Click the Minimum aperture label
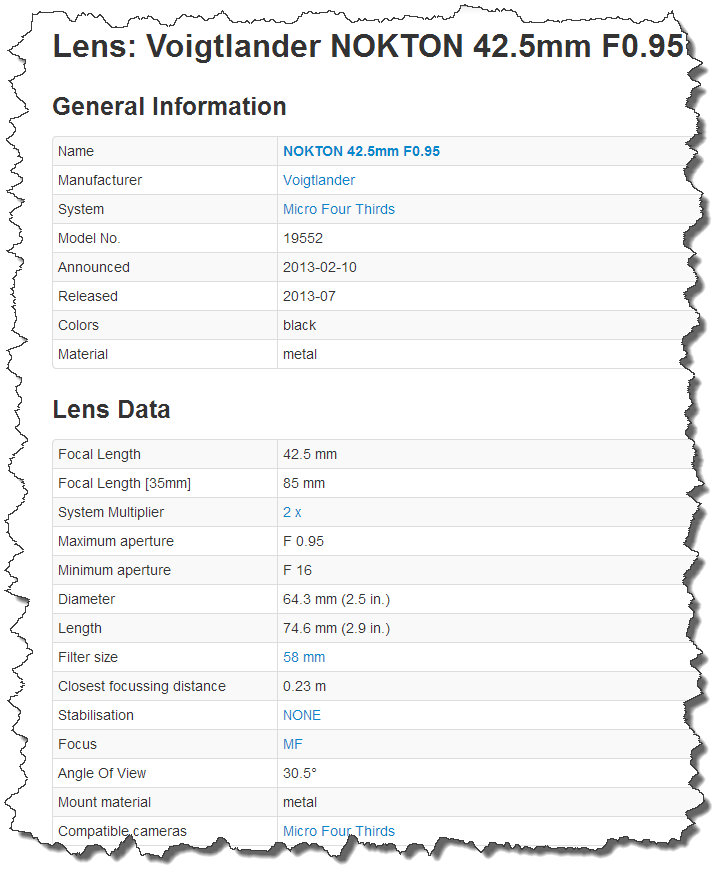 pos(114,571)
